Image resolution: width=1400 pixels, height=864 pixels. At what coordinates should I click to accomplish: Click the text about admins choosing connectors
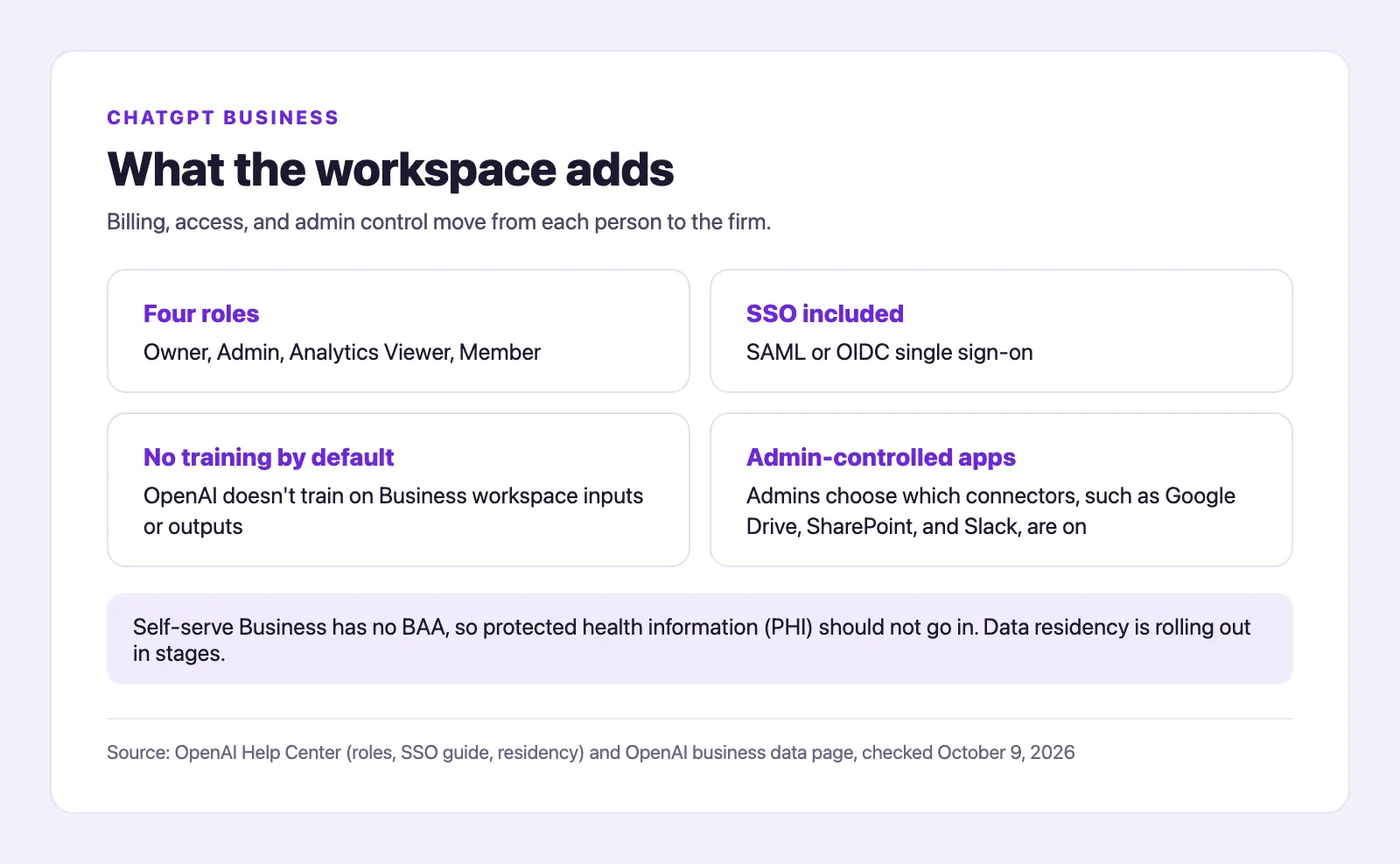click(990, 511)
